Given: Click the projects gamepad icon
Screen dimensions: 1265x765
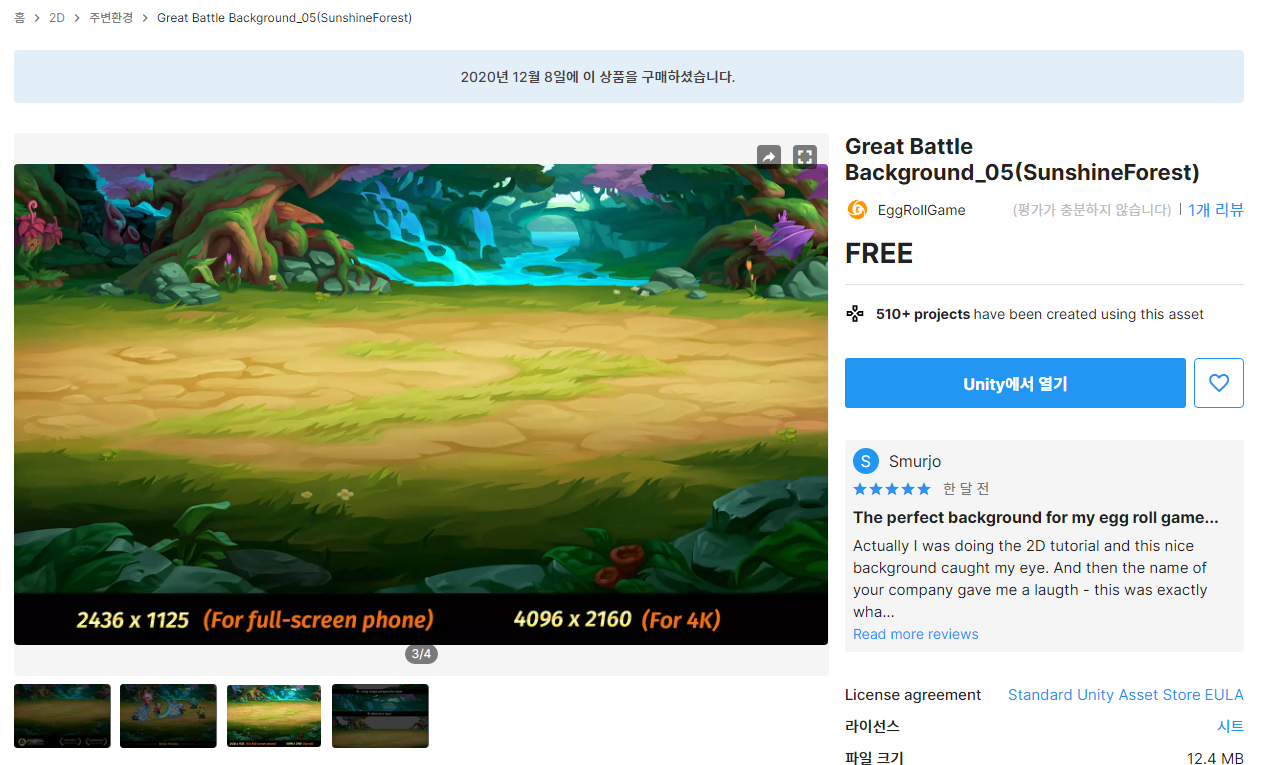Looking at the screenshot, I should [x=855, y=314].
